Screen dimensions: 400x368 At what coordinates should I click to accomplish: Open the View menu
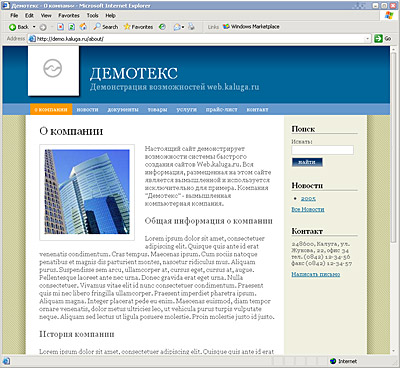(46, 15)
